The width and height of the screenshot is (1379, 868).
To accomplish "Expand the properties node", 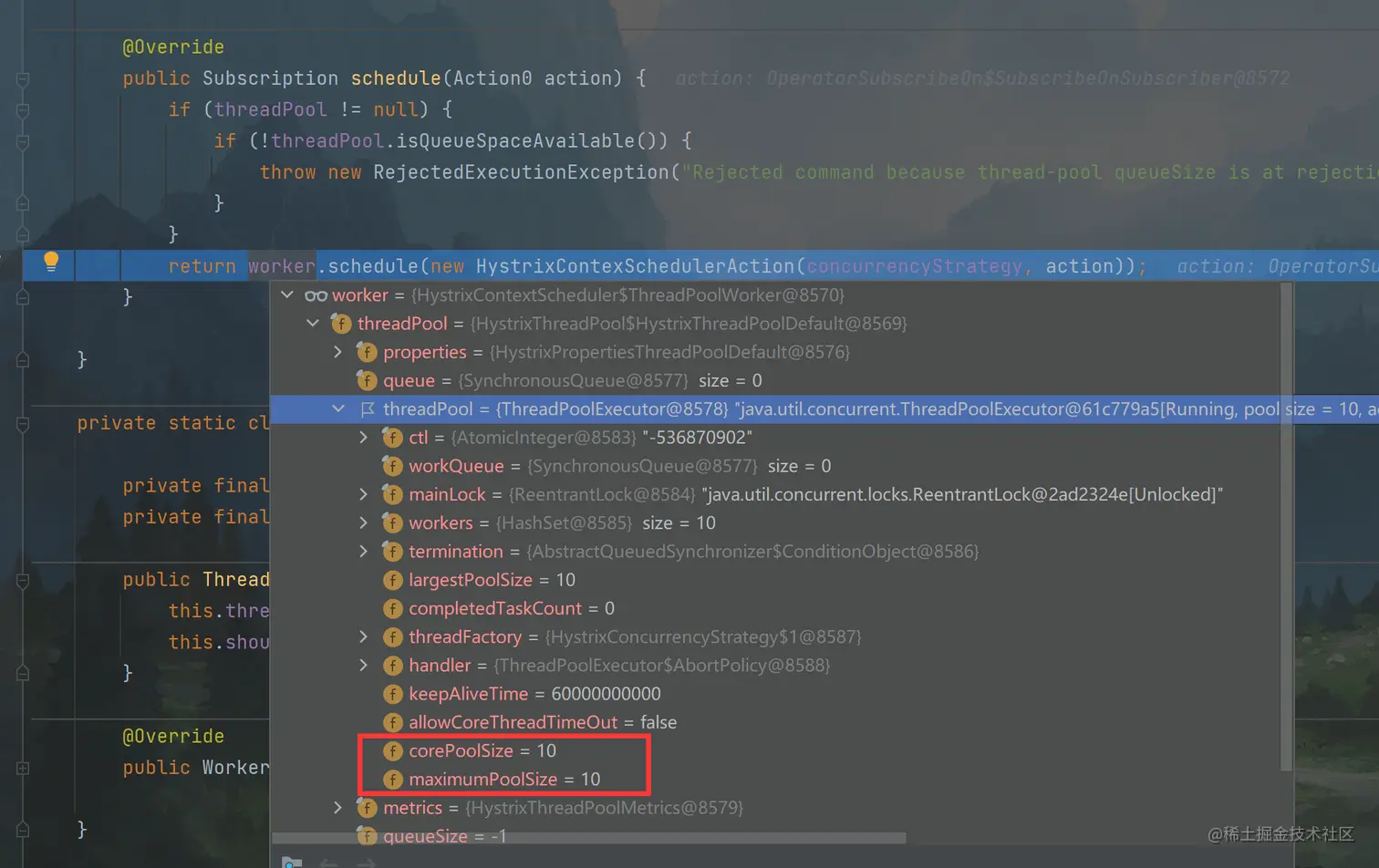I will 338,352.
